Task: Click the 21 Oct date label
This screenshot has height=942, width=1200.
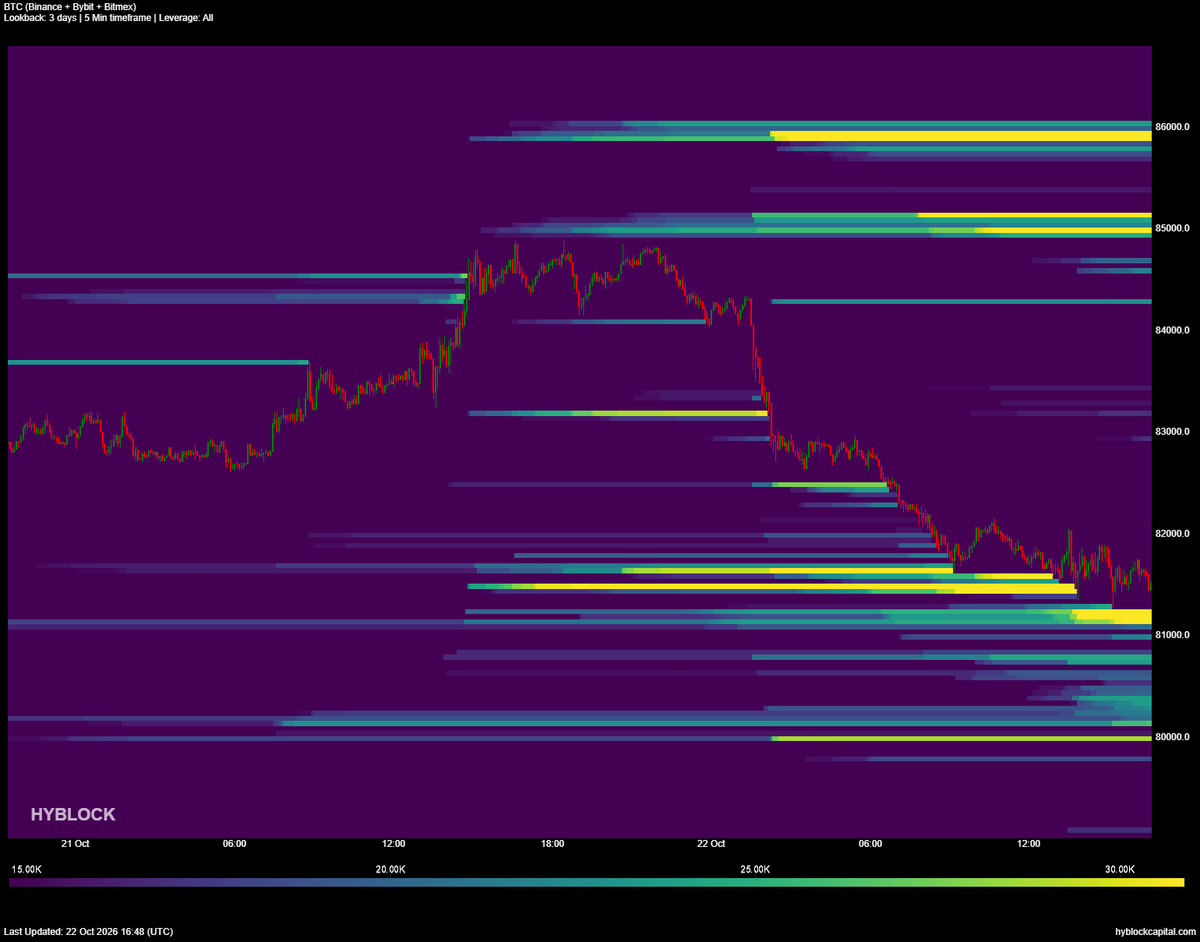Action: coord(75,844)
